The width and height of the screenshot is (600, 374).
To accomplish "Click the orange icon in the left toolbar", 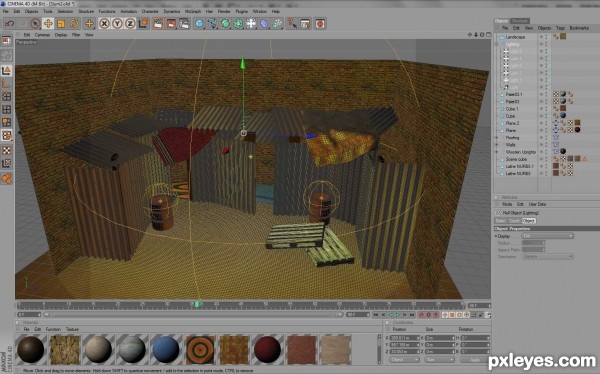I will pyautogui.click(x=7, y=178).
